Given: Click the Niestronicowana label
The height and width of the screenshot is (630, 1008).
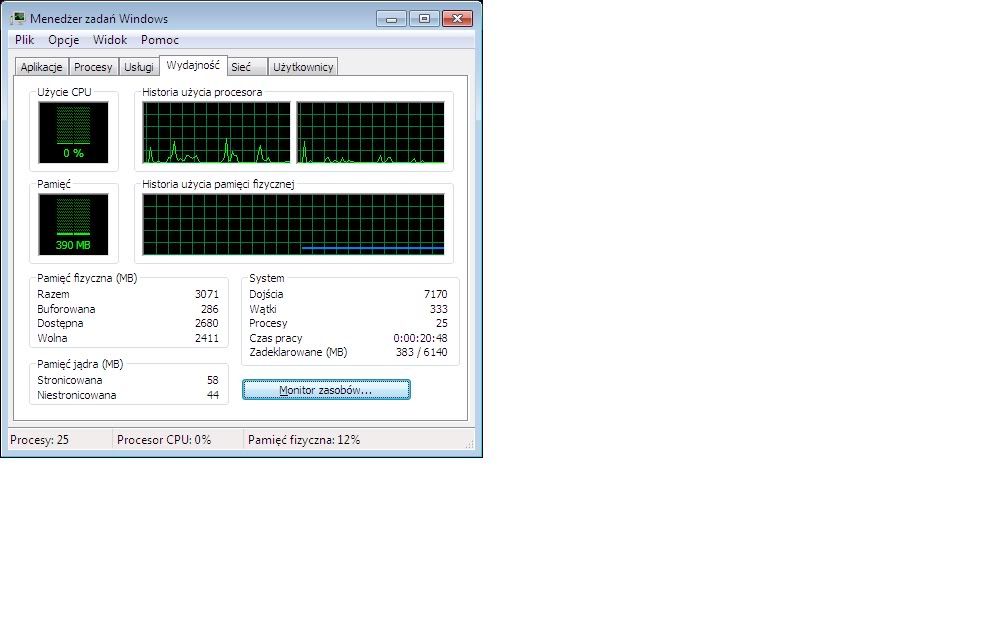Looking at the screenshot, I should [x=76, y=395].
